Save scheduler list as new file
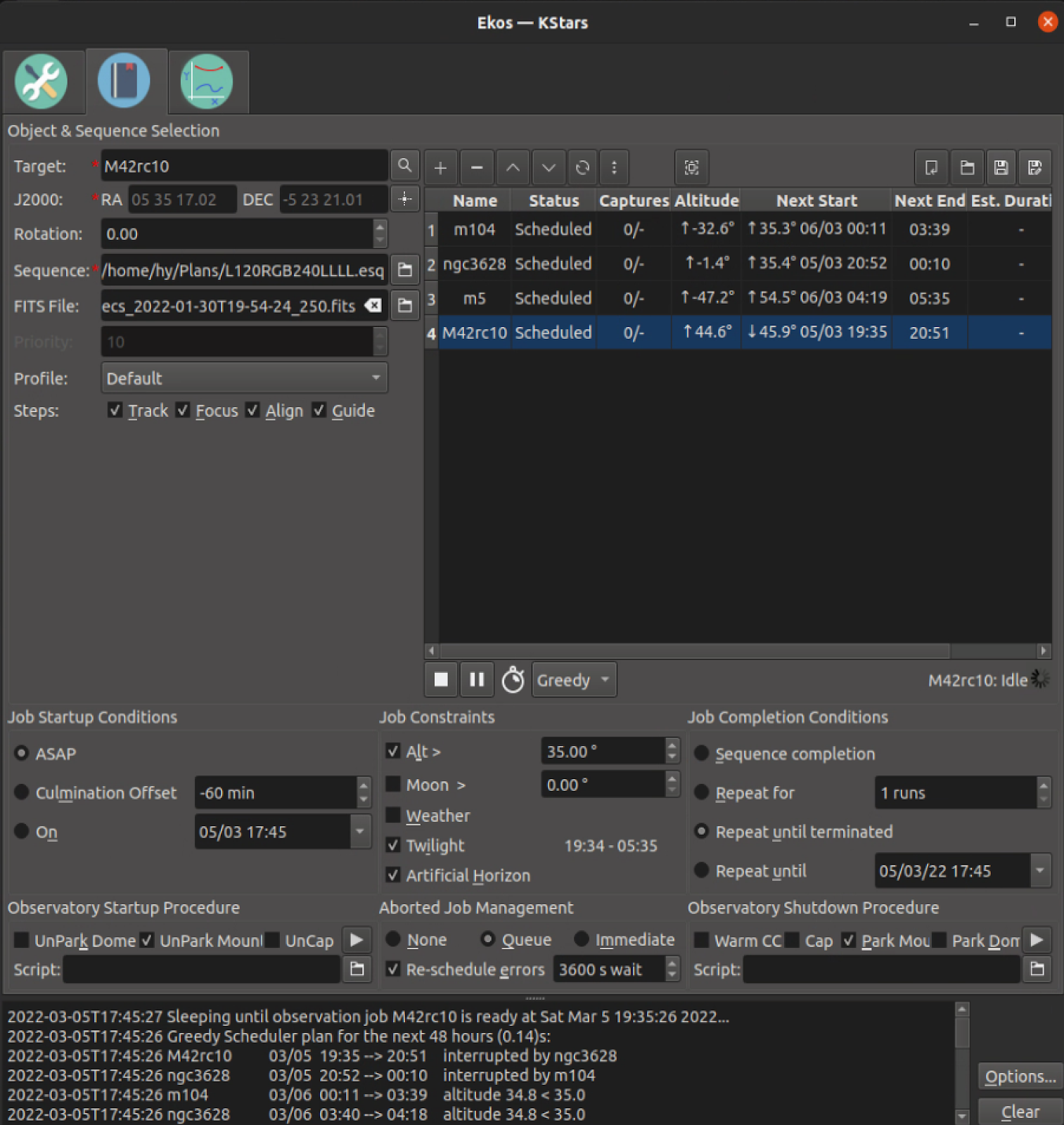 pyautogui.click(x=1035, y=167)
